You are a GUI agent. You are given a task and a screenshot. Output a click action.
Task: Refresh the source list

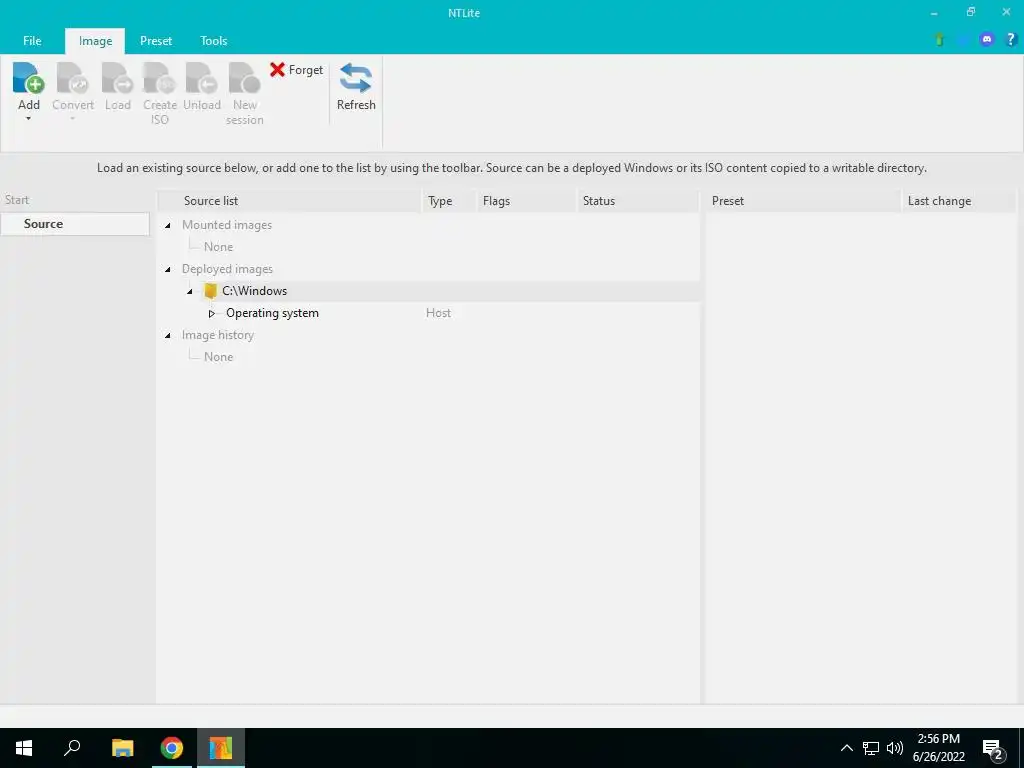[356, 87]
